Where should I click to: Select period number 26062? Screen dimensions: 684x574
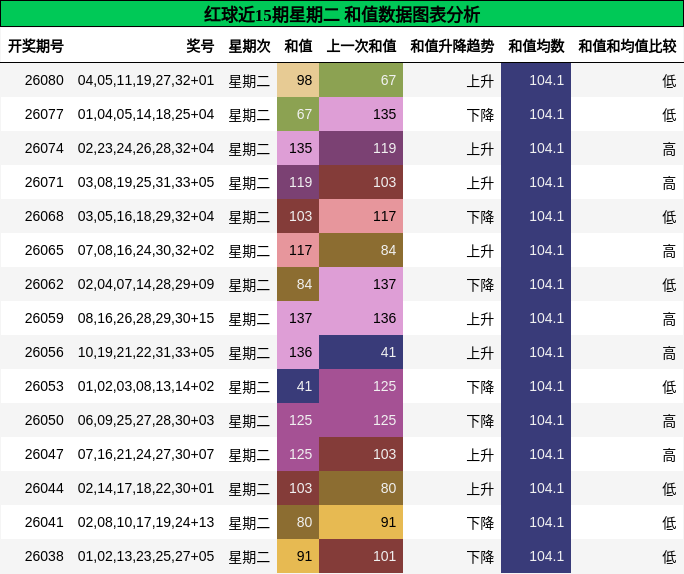(44, 284)
